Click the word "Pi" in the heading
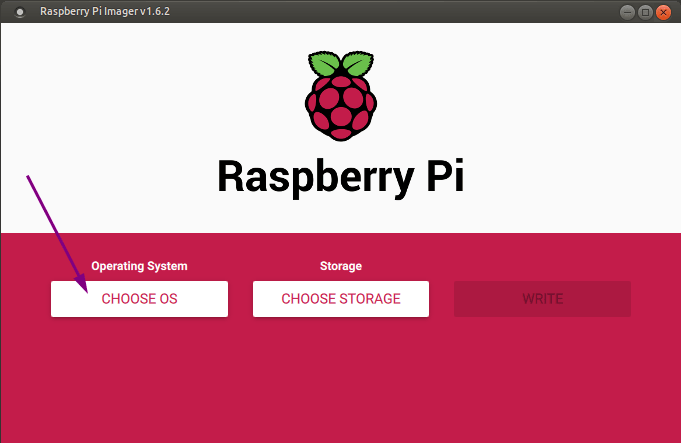 [x=436, y=177]
